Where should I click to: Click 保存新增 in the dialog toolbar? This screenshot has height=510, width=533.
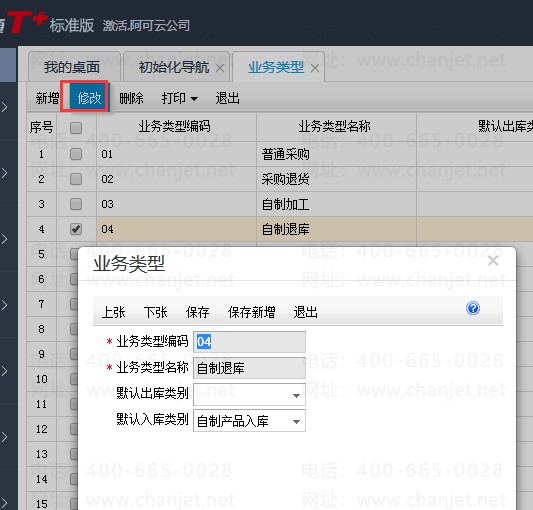click(x=251, y=312)
